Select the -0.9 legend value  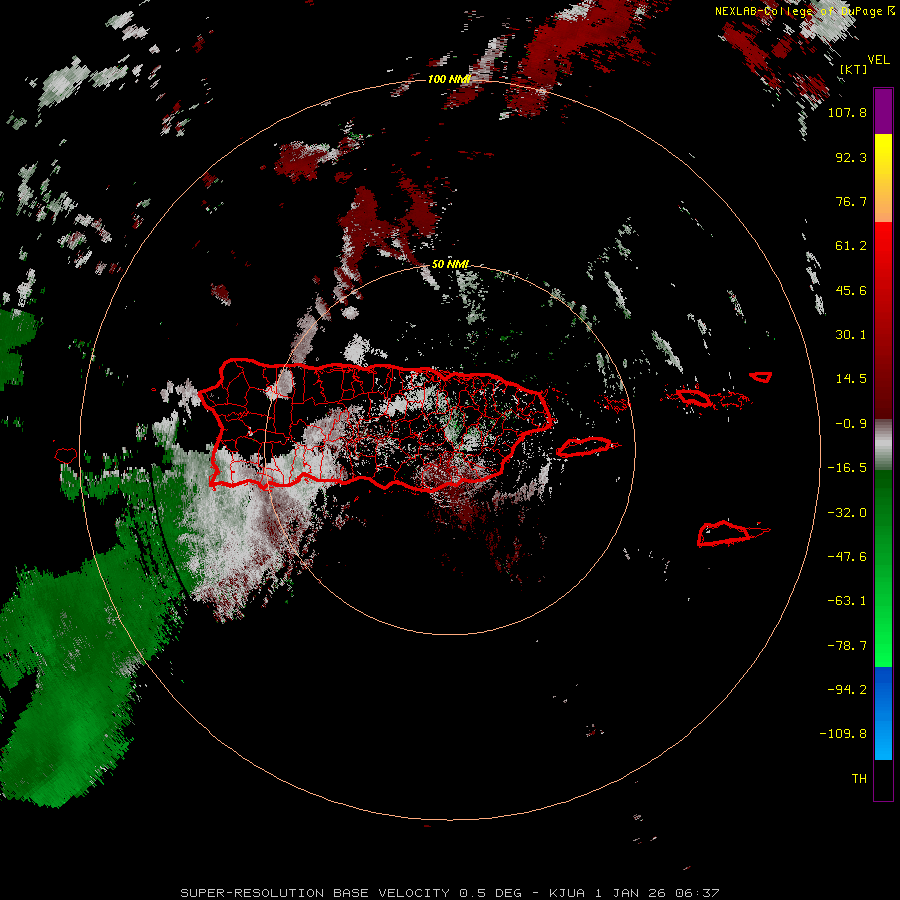tap(851, 424)
